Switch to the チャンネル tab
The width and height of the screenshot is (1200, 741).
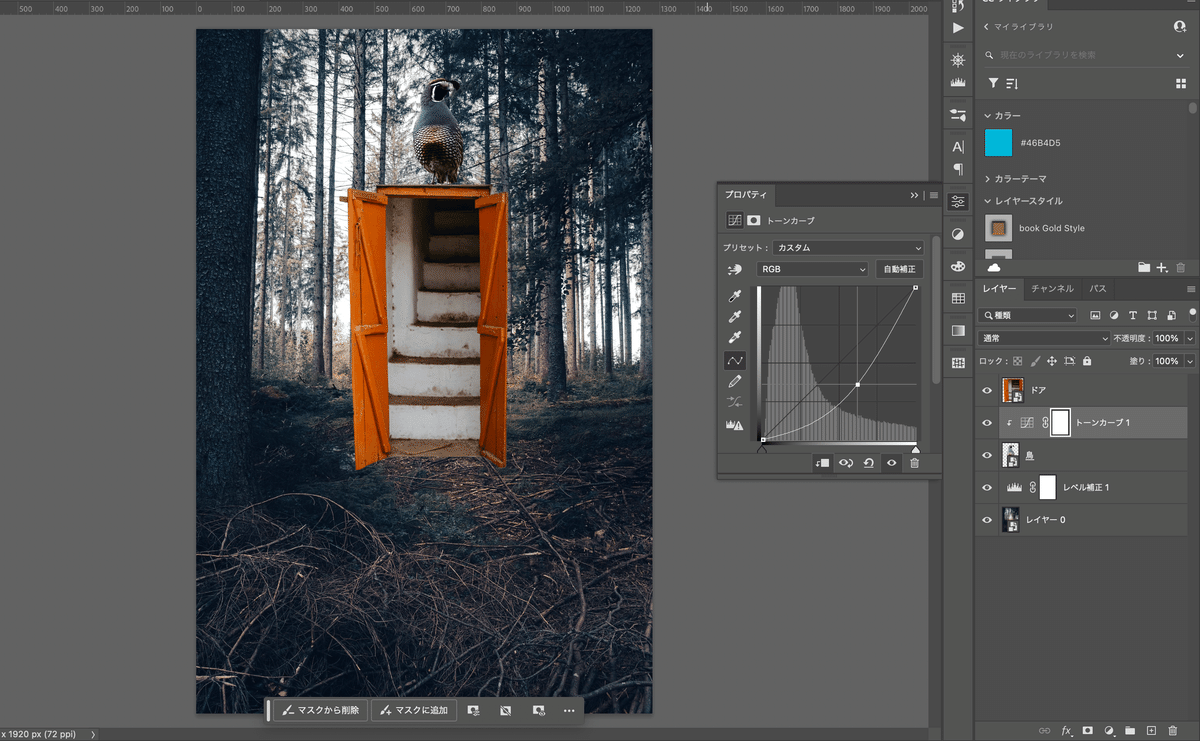[1052, 289]
